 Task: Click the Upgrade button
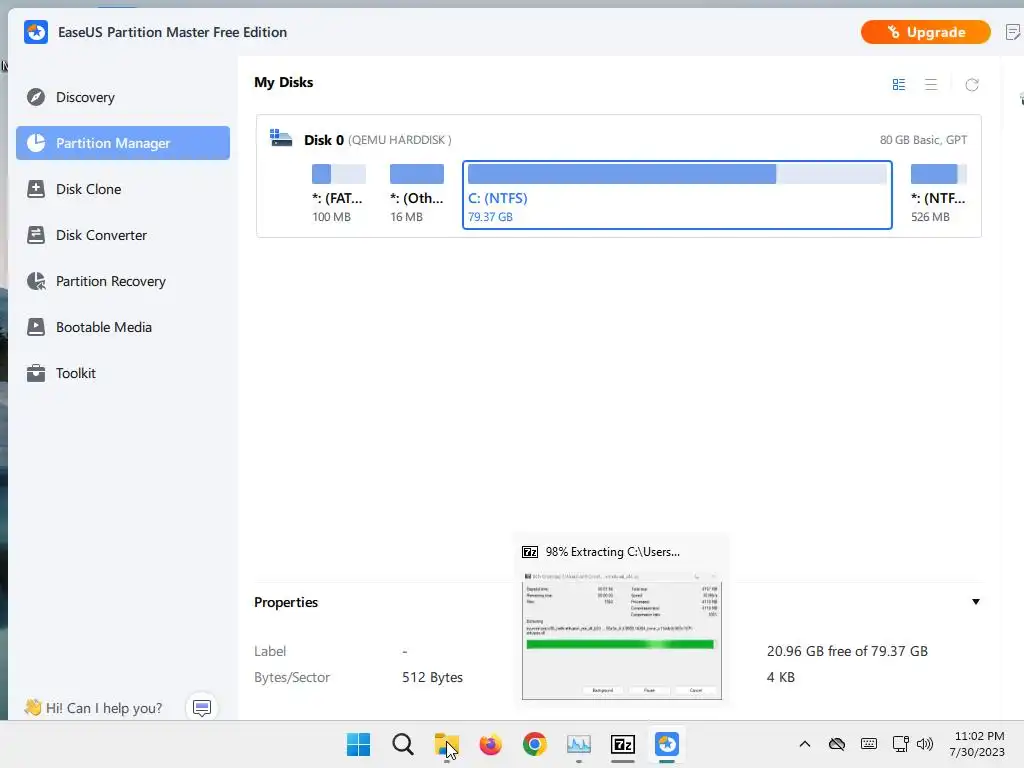[x=925, y=32]
